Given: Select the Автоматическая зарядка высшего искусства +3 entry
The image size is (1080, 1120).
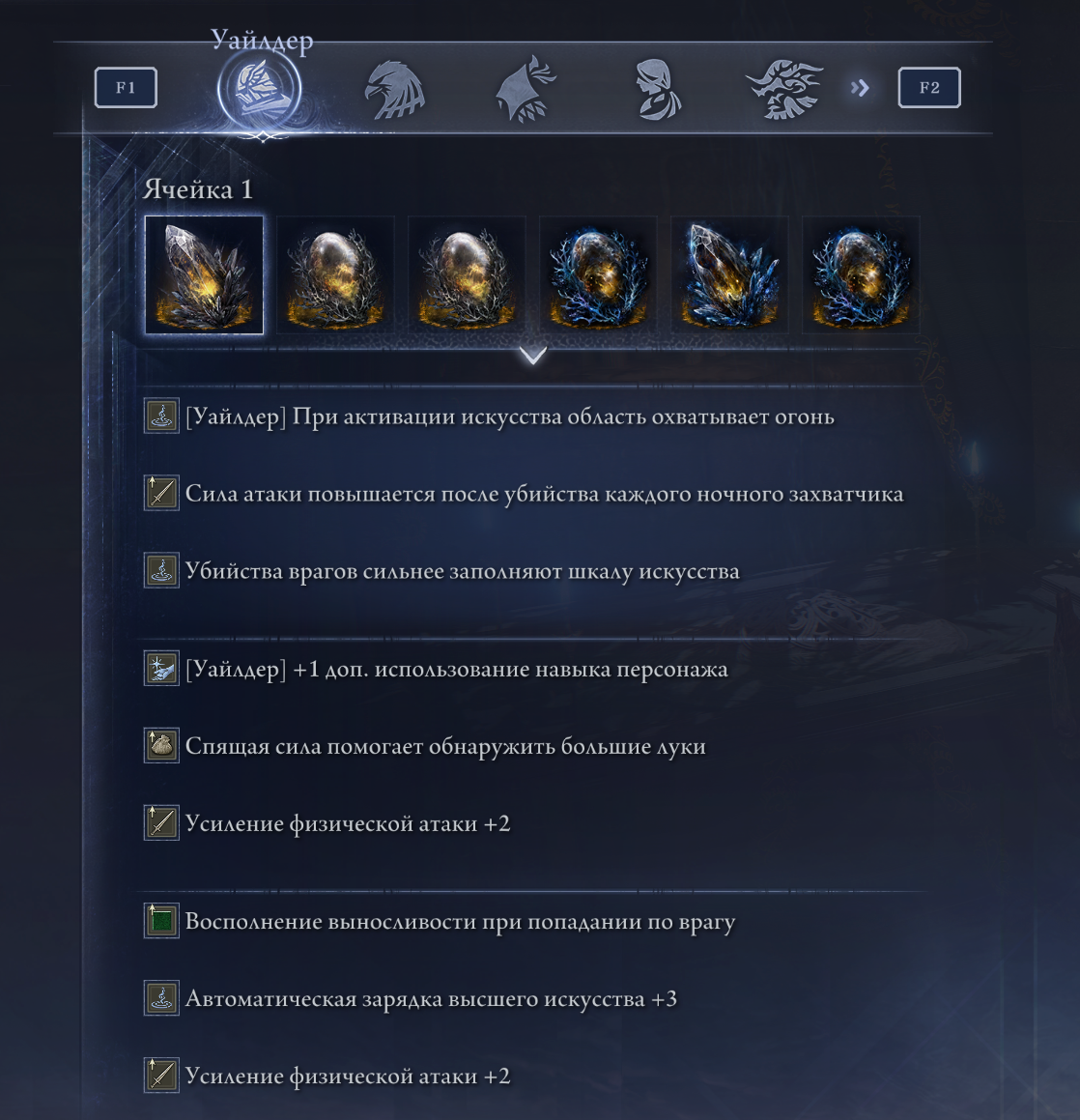Looking at the screenshot, I should pos(411,998).
